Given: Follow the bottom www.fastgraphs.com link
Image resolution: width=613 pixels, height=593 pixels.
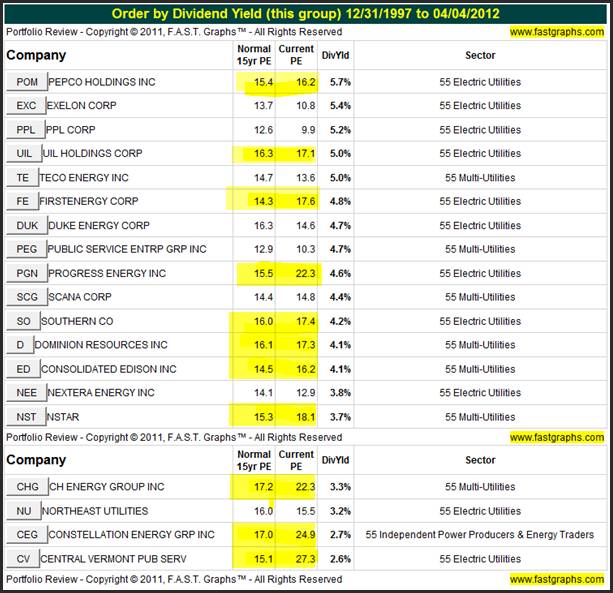Looking at the screenshot, I should click(x=557, y=579).
